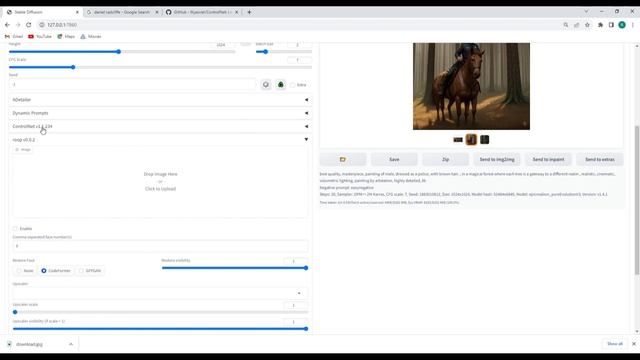Adjust the Batch size slider
Image resolution: width=640 pixels, height=360 pixels.
[x=284, y=52]
